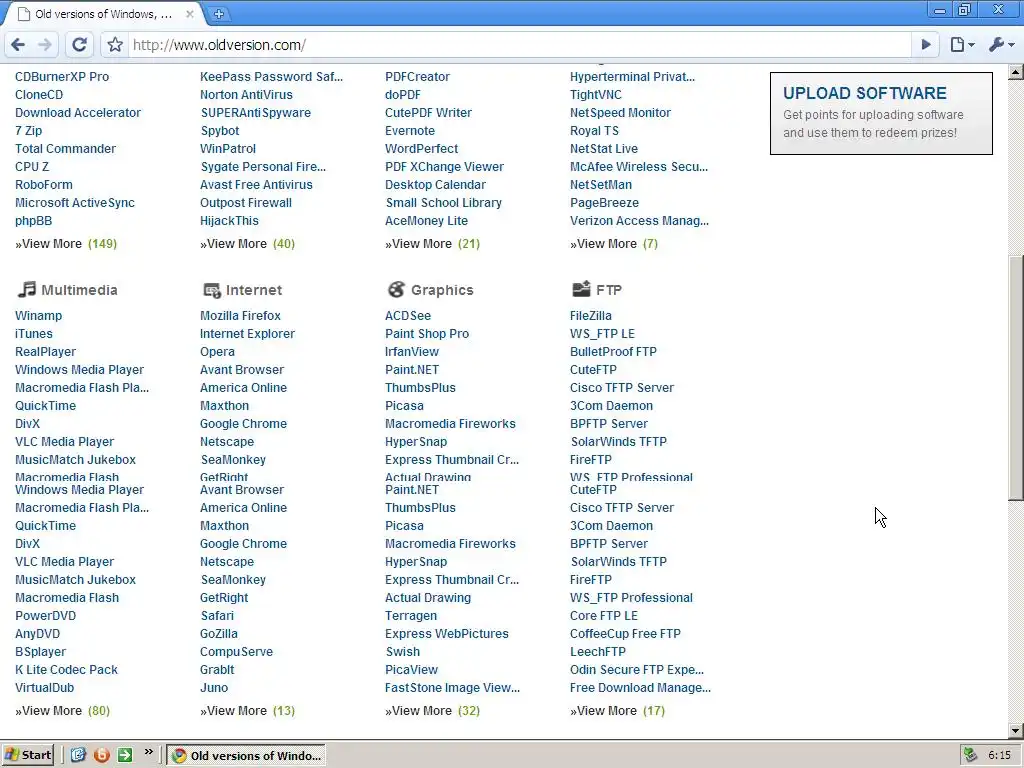Open the wrench customize menu

(1001, 44)
